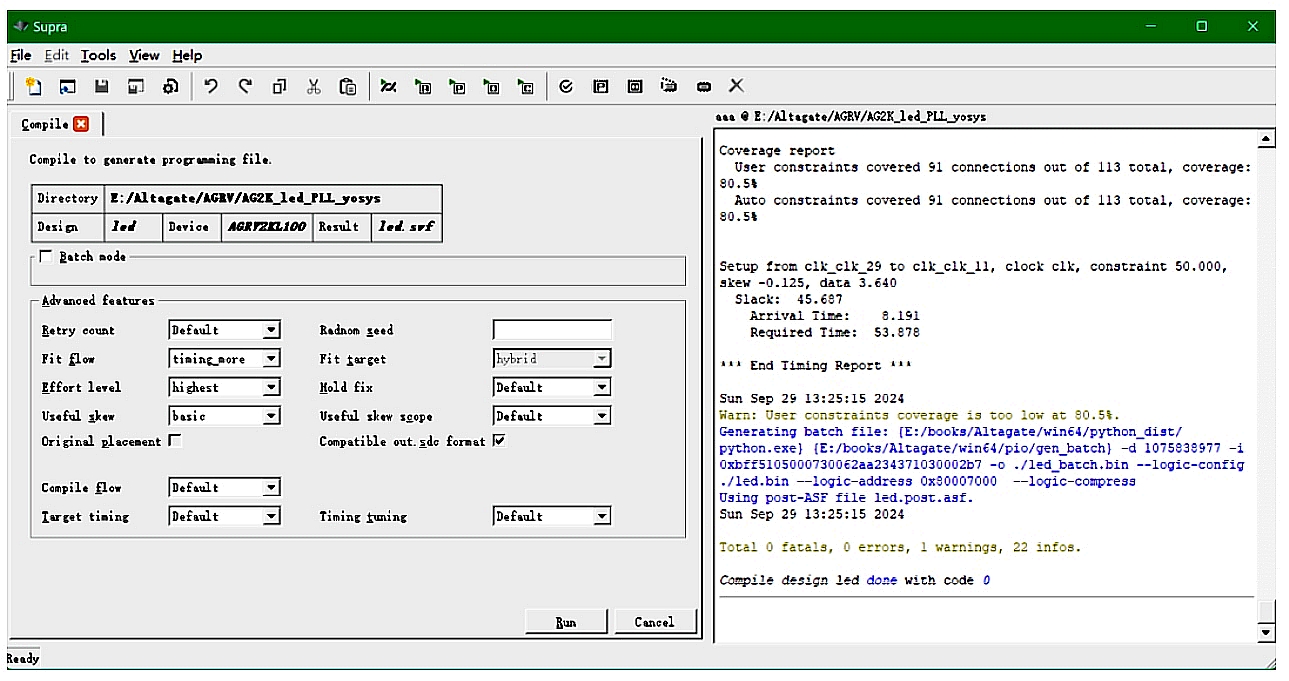Click the boxed P toolbar icon
This screenshot has height=681, width=1289.
tap(600, 87)
